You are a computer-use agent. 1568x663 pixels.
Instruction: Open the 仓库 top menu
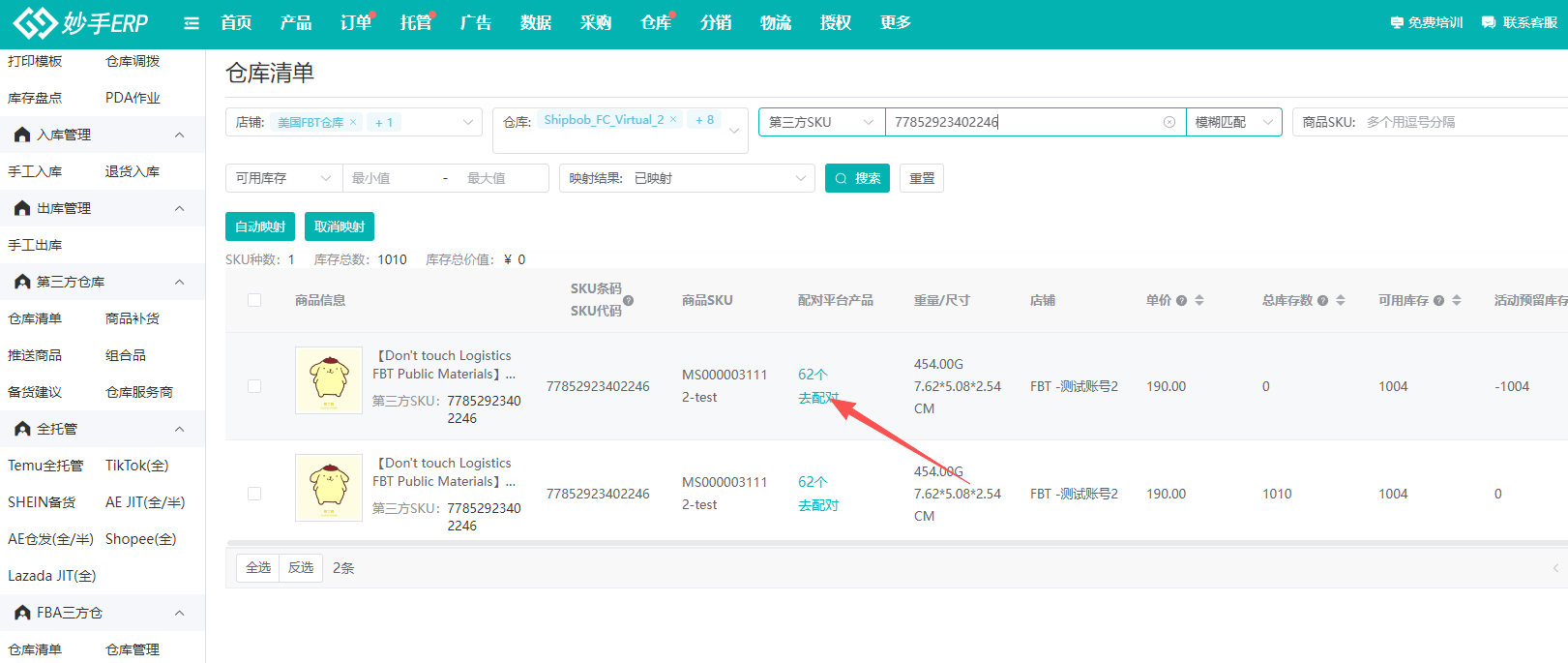[655, 23]
